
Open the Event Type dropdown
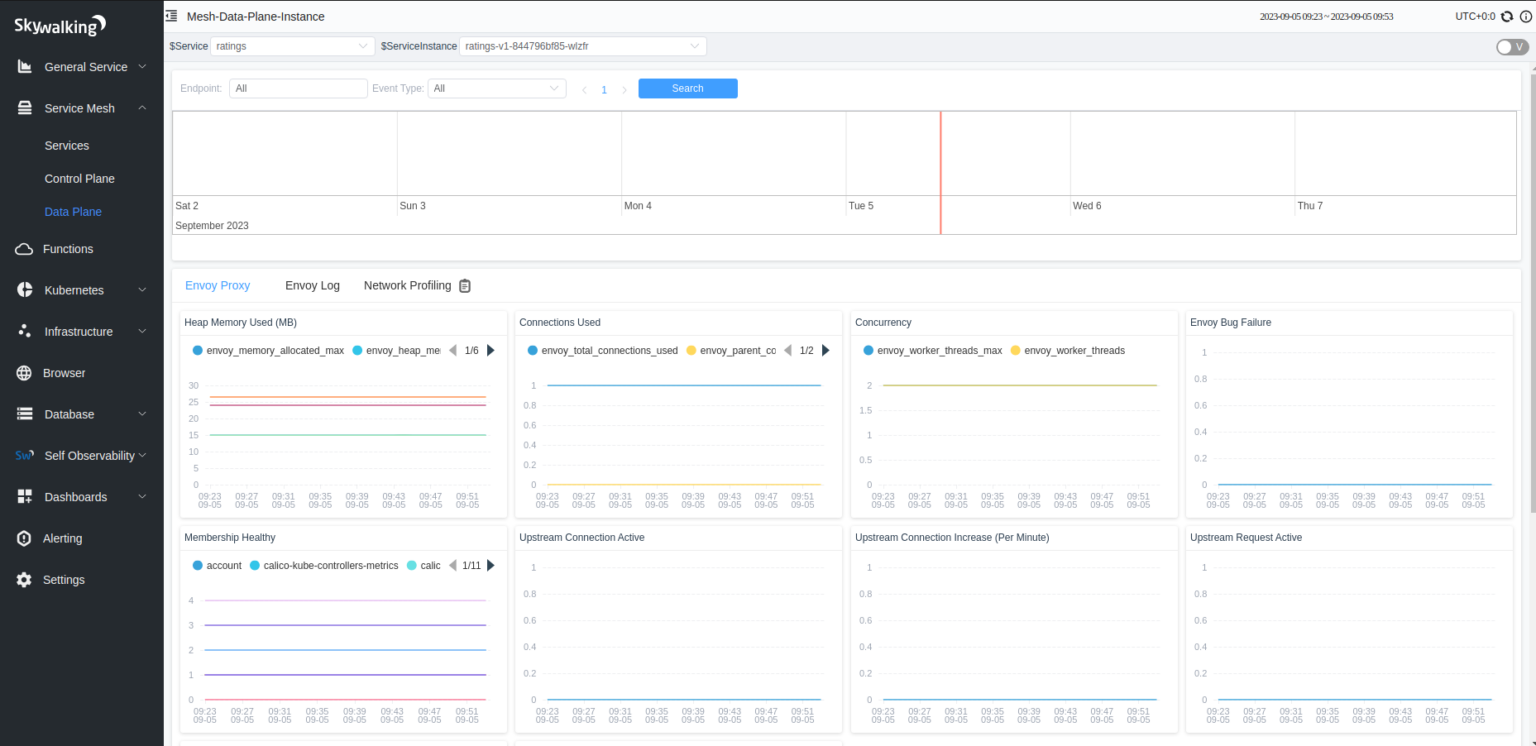coord(497,88)
